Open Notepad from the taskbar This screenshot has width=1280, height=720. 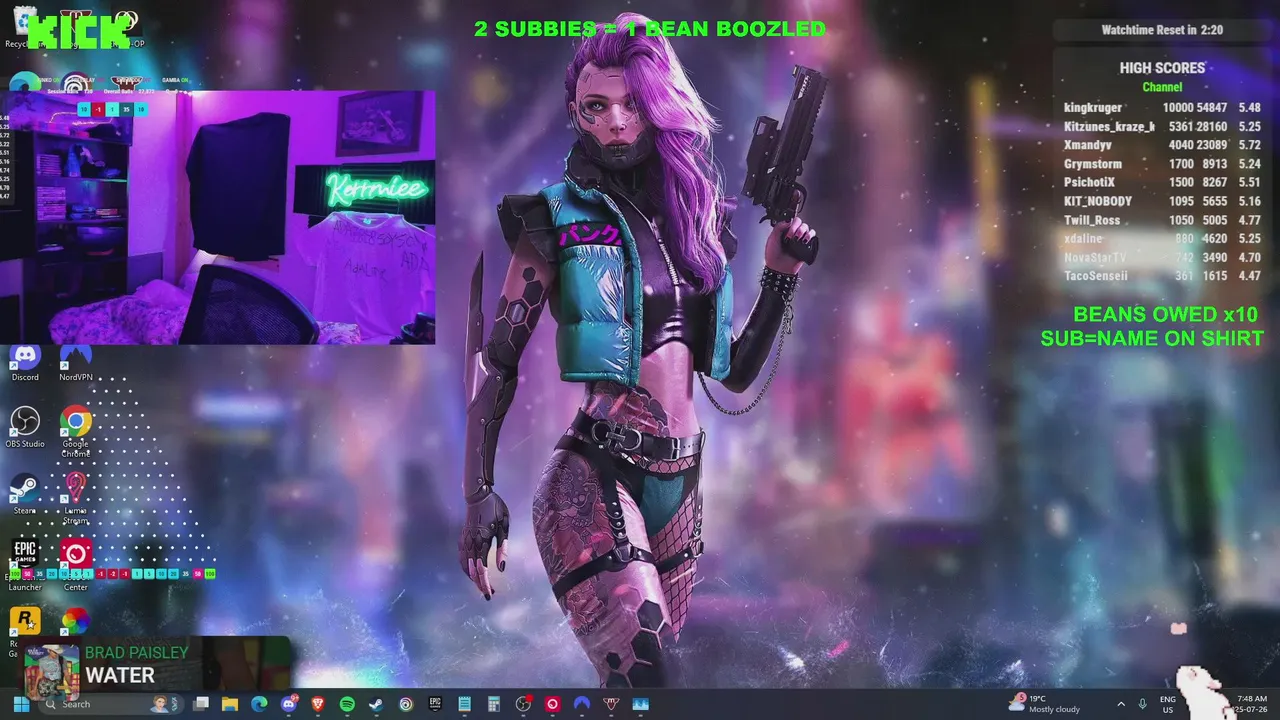(x=464, y=704)
